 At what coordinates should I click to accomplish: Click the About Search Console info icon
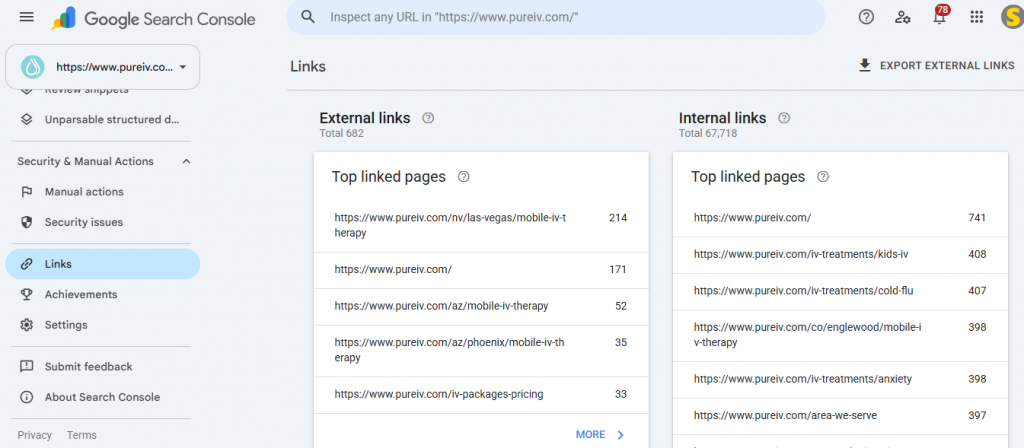[x=26, y=397]
